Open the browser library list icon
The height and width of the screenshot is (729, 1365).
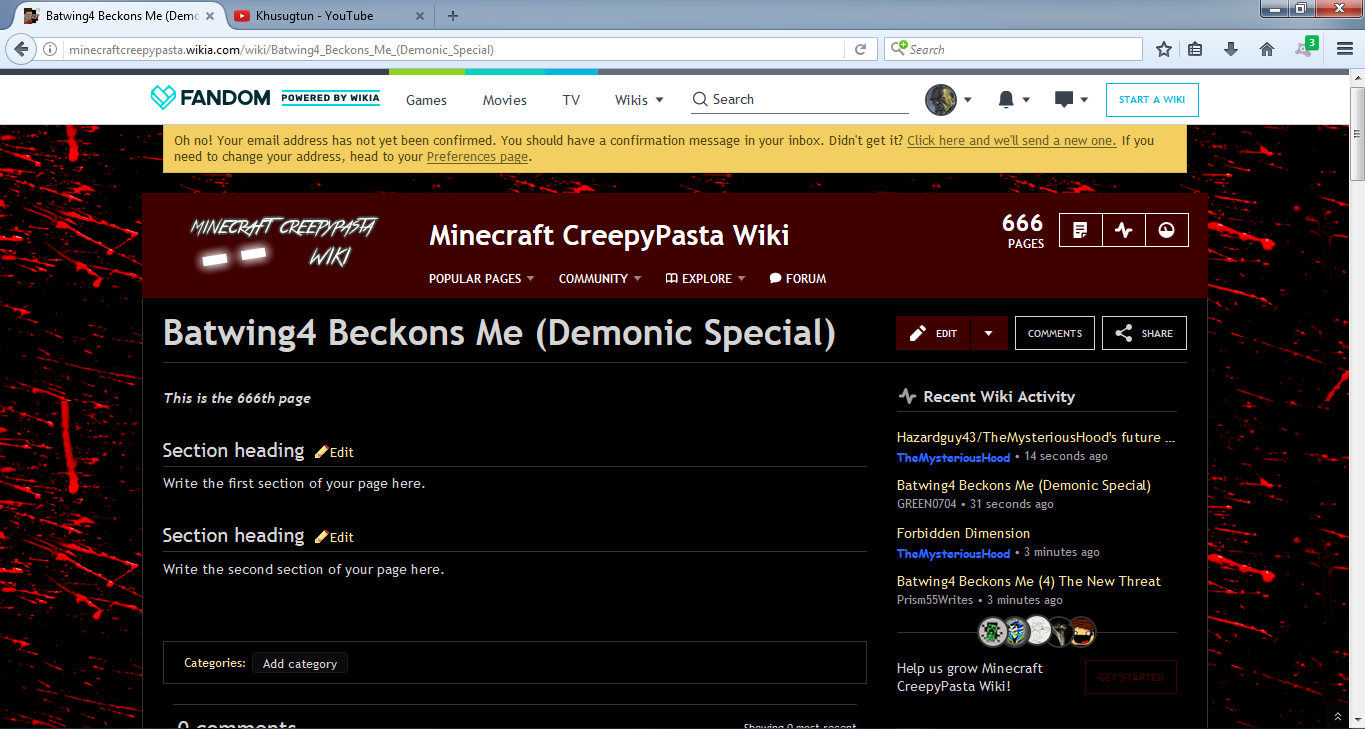1195,49
